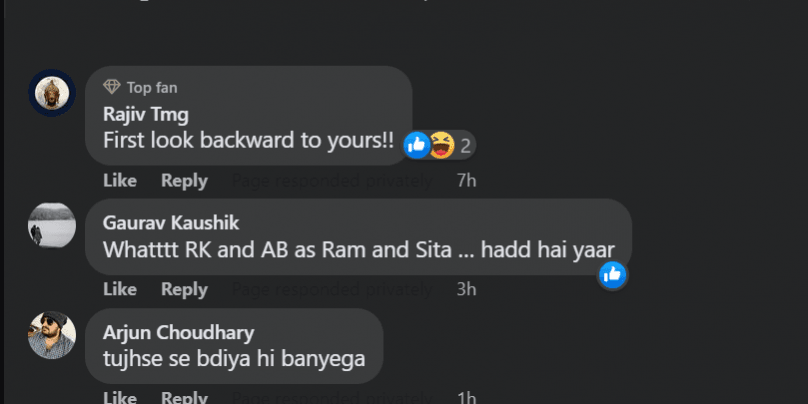Open the 7h timestamp link
This screenshot has height=404, width=808.
click(465, 181)
